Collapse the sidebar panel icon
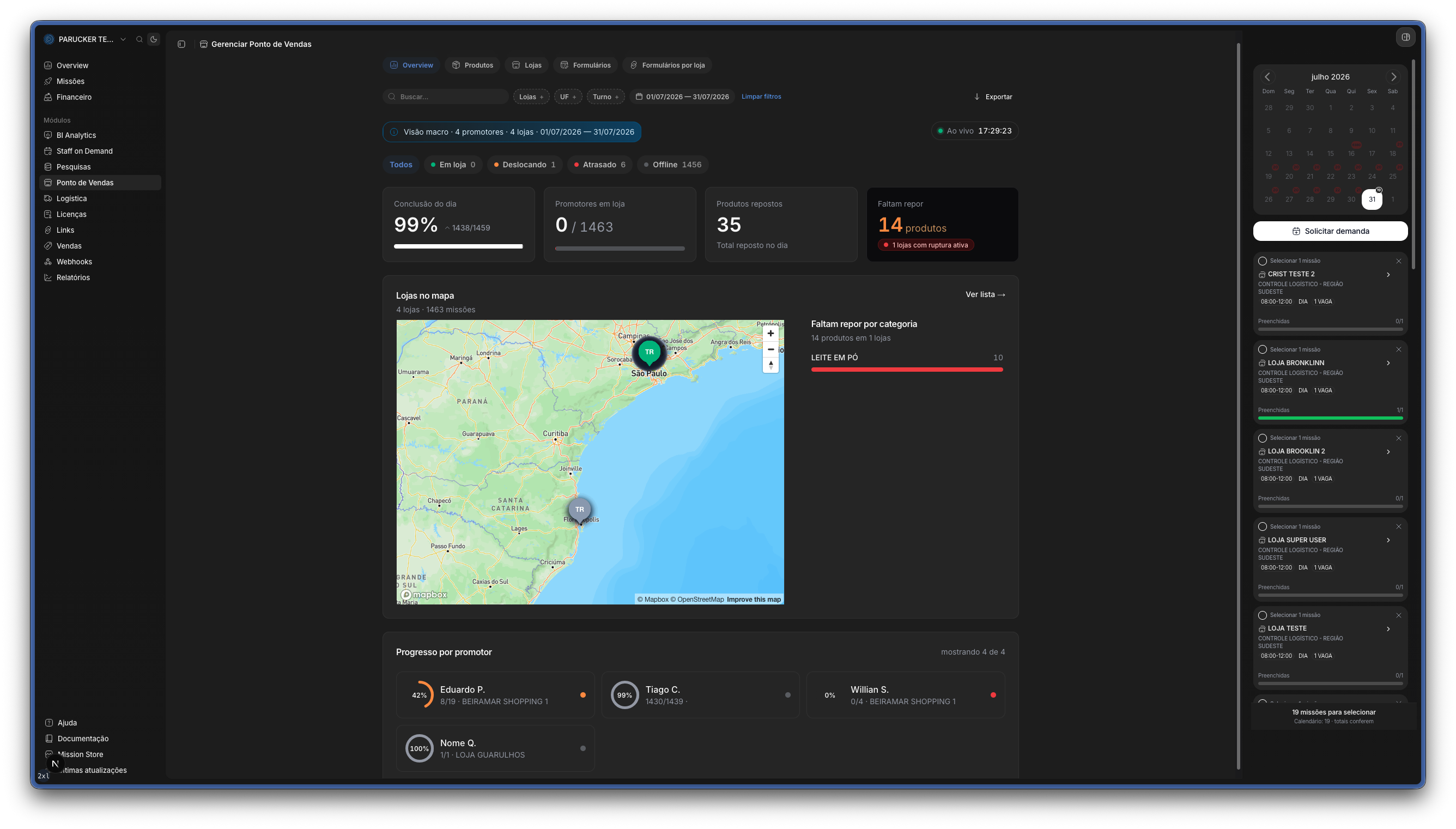This screenshot has width=1456, height=829. tap(181, 44)
